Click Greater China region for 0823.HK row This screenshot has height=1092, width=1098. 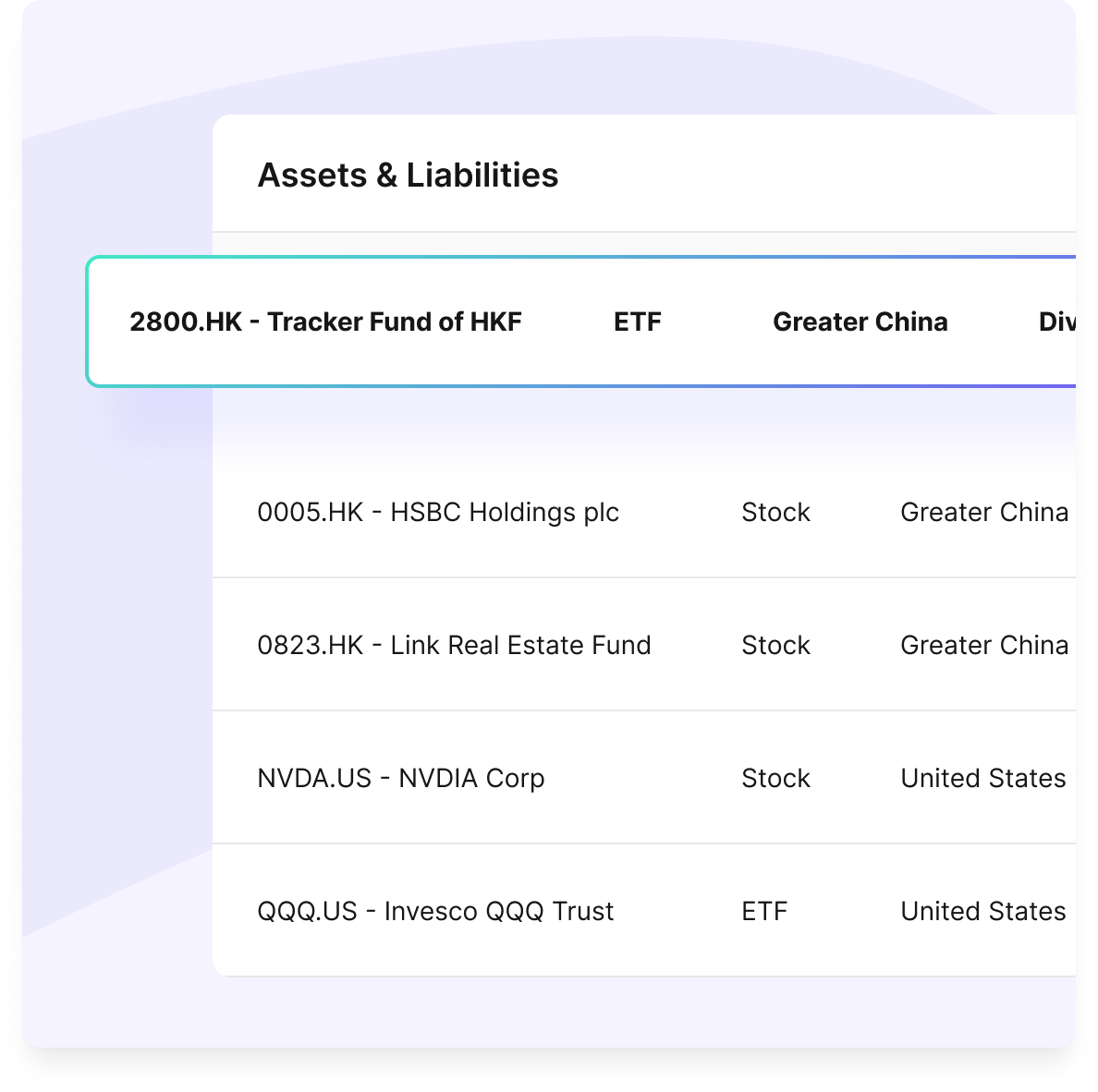[x=984, y=646]
